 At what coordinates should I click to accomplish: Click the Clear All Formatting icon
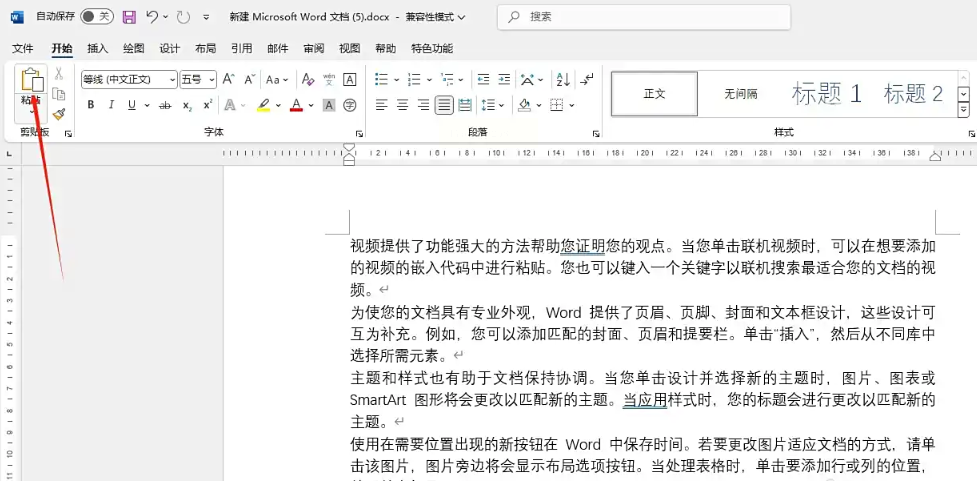[308, 79]
